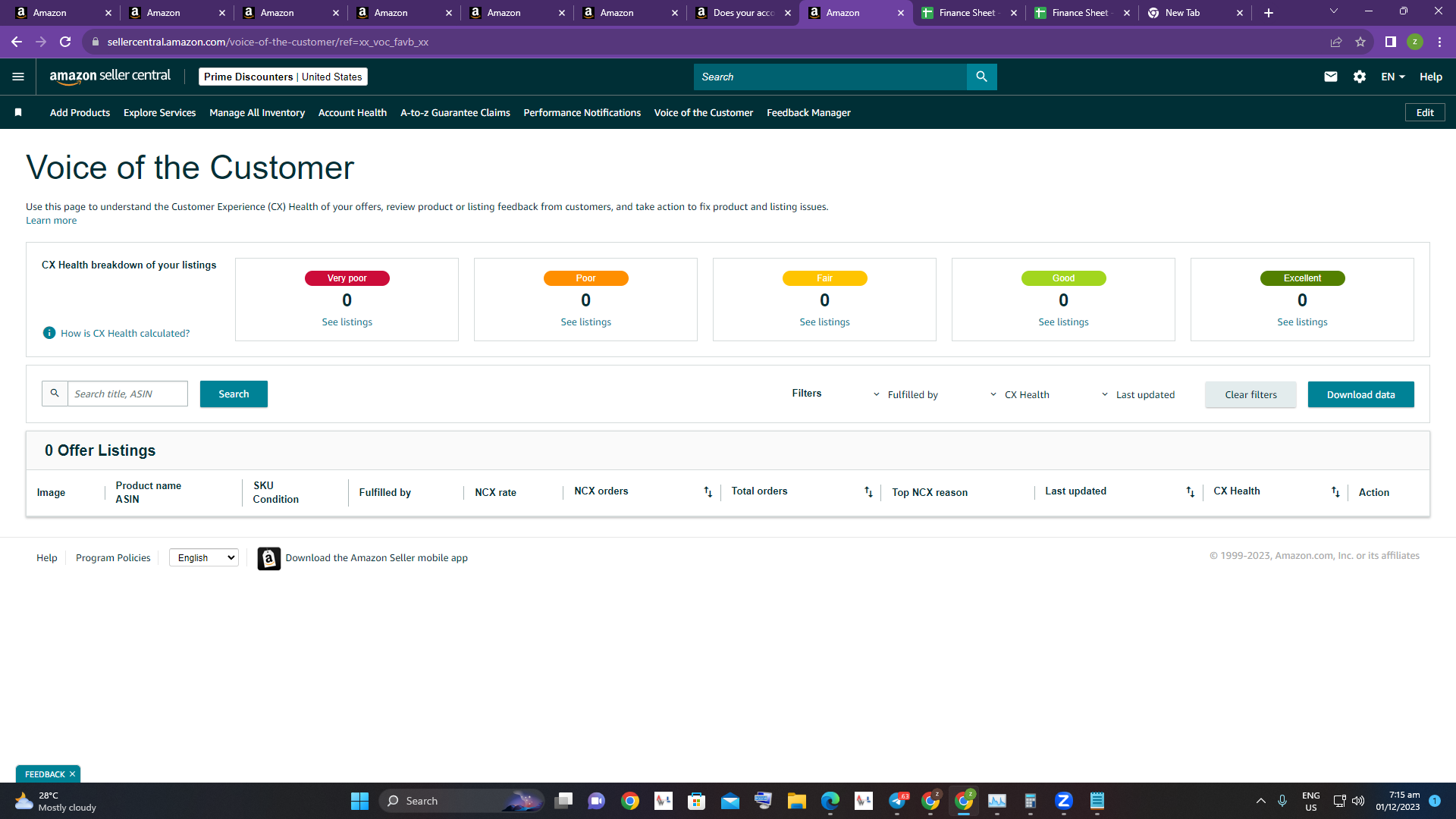Open the hamburger navigation menu
This screenshot has height=819, width=1456.
click(18, 77)
